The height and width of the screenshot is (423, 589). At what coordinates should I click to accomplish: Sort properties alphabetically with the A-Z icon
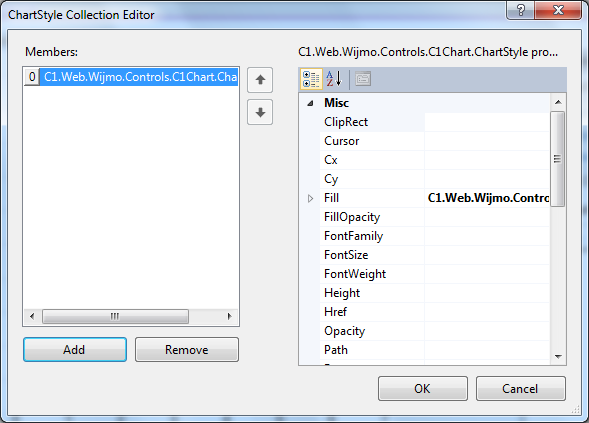pyautogui.click(x=334, y=79)
